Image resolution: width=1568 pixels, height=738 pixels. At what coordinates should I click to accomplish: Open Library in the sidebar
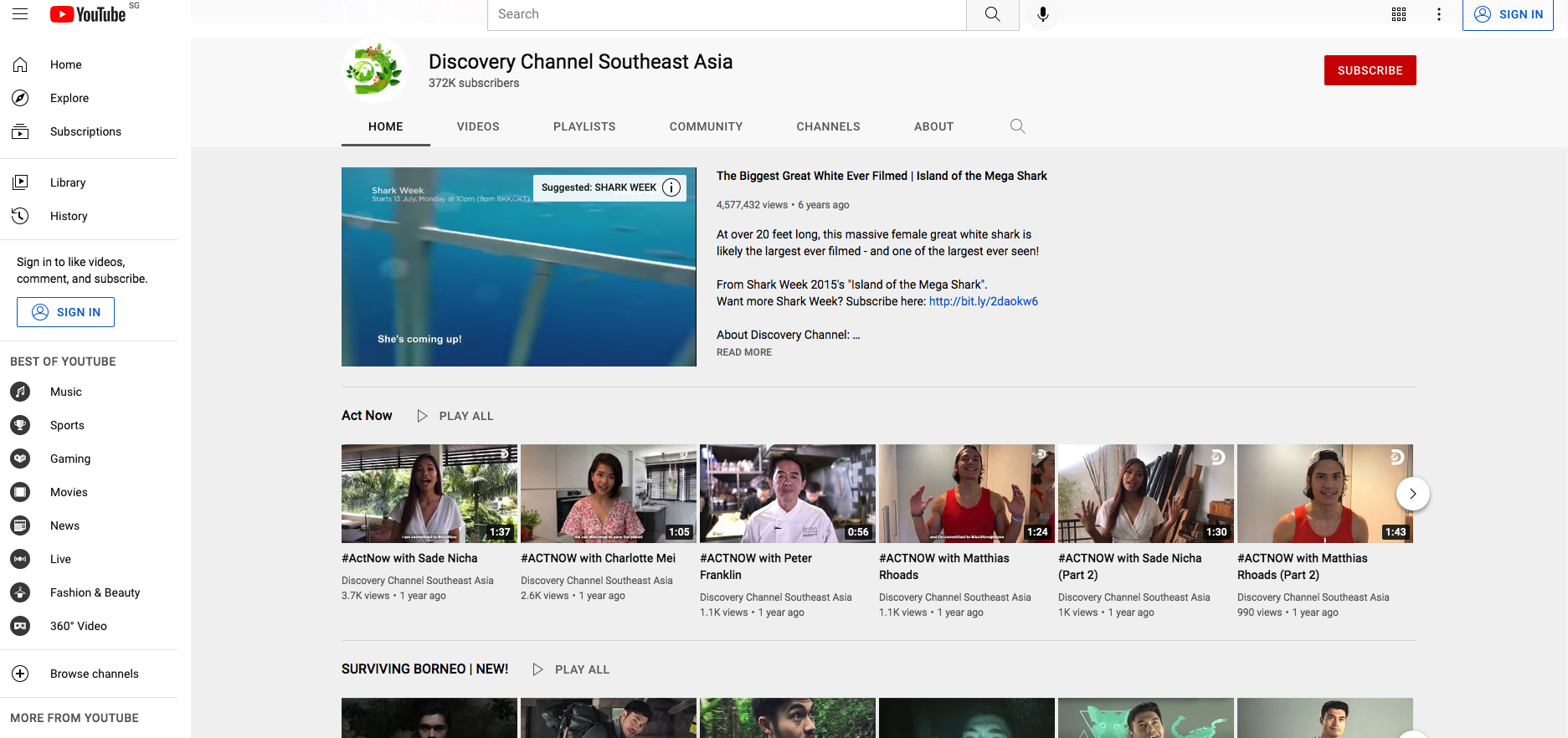pos(89,182)
